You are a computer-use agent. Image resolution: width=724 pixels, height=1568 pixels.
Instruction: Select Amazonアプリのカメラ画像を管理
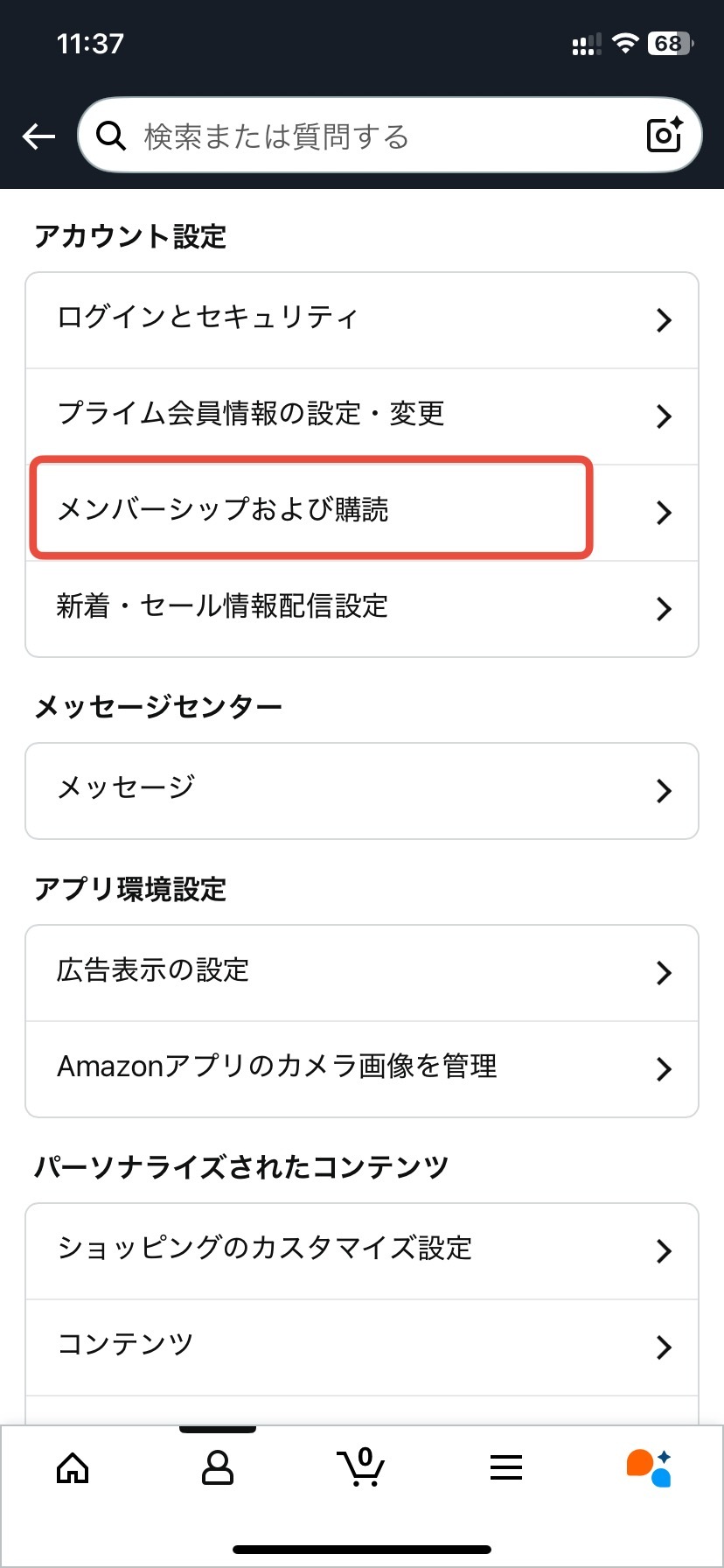click(277, 1067)
